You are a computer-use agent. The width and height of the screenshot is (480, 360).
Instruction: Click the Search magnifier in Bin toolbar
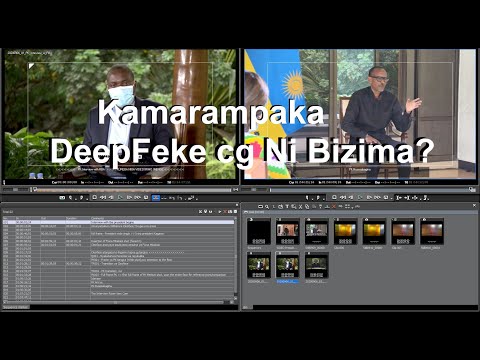[267, 207]
